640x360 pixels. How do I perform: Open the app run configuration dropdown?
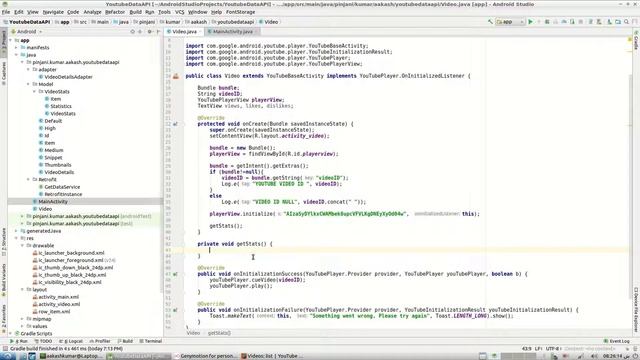[x=510, y=22]
